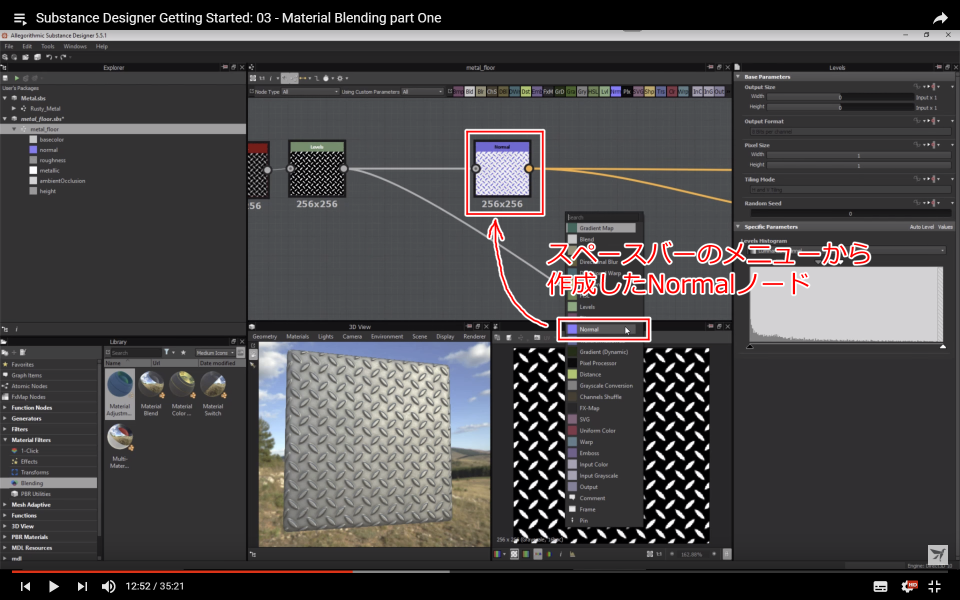The image size is (960, 600).
Task: Select the Normal node in the graph
Action: (502, 169)
